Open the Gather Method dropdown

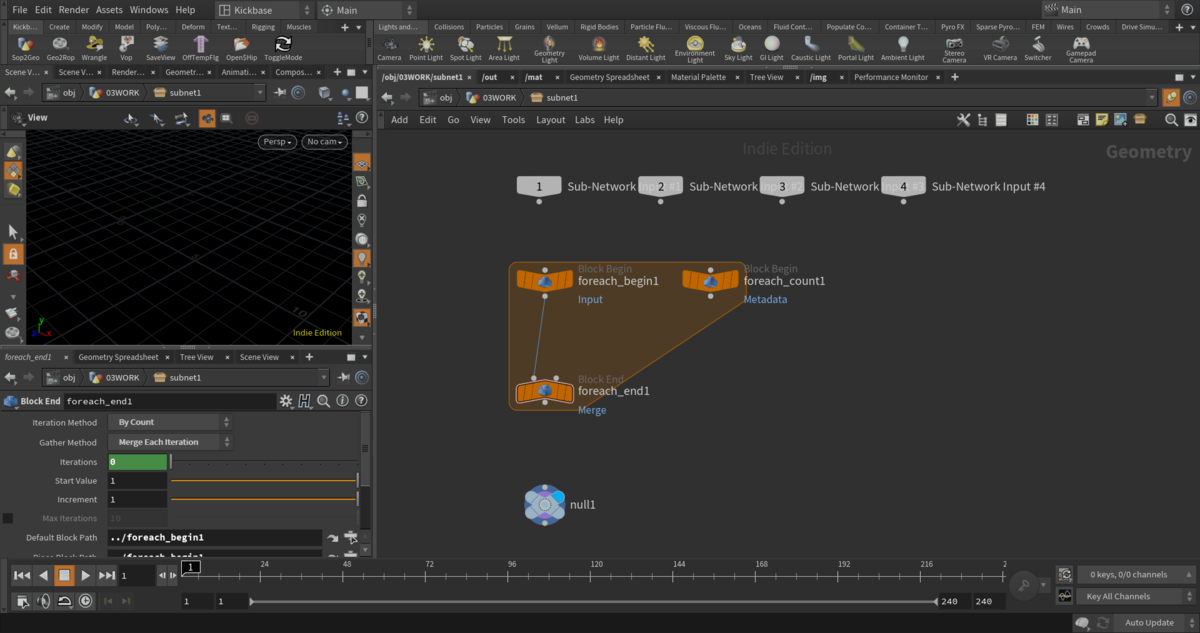click(169, 442)
